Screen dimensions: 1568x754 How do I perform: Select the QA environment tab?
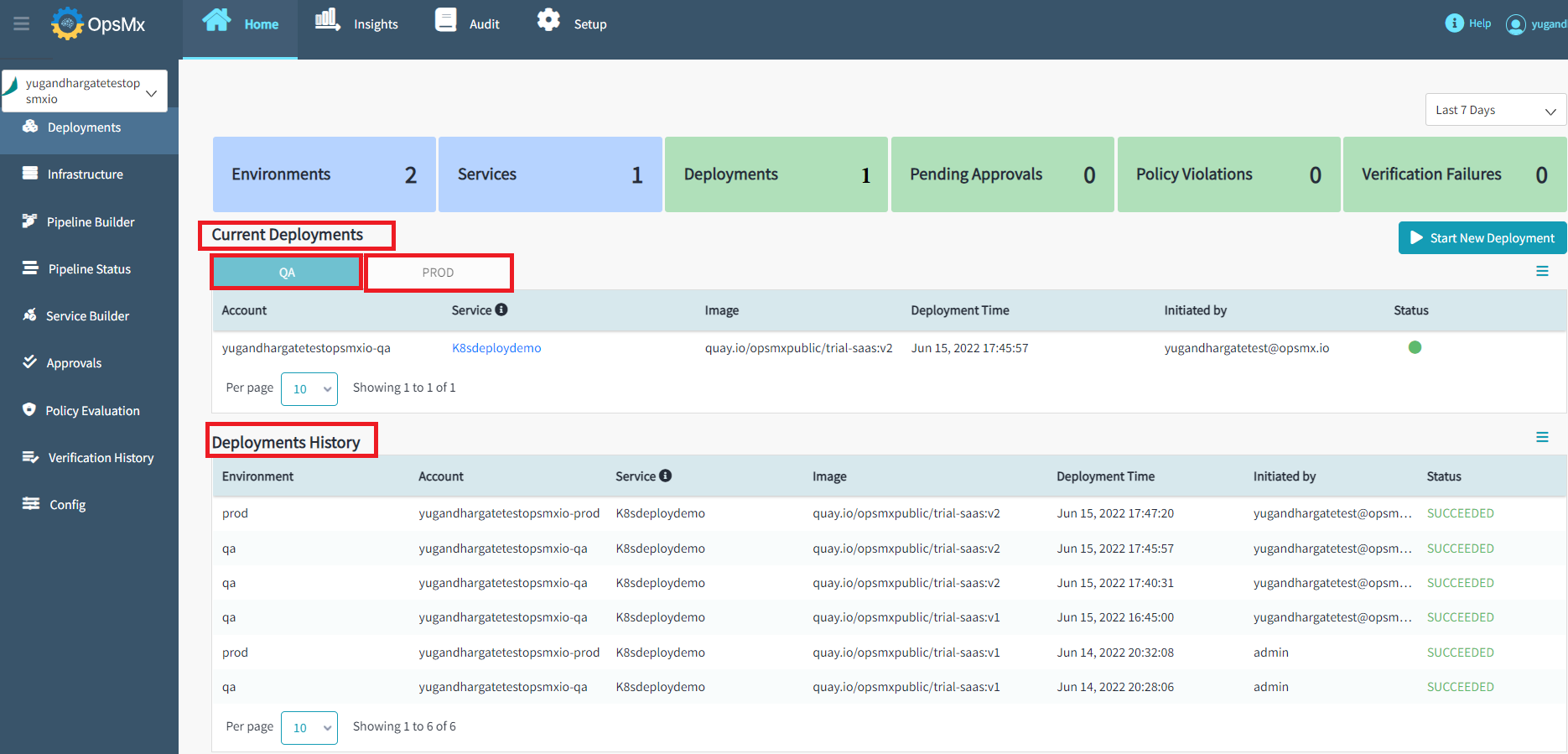click(x=287, y=273)
